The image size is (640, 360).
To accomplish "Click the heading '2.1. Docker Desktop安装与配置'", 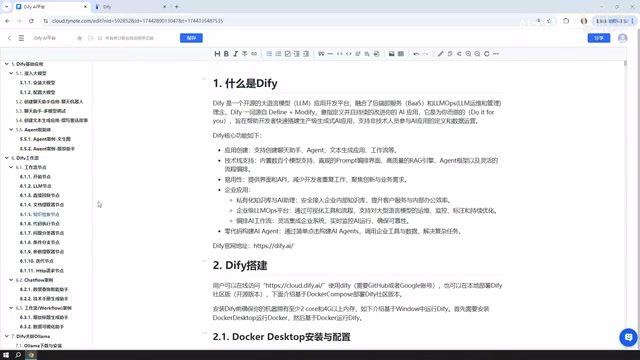I will tap(281, 337).
